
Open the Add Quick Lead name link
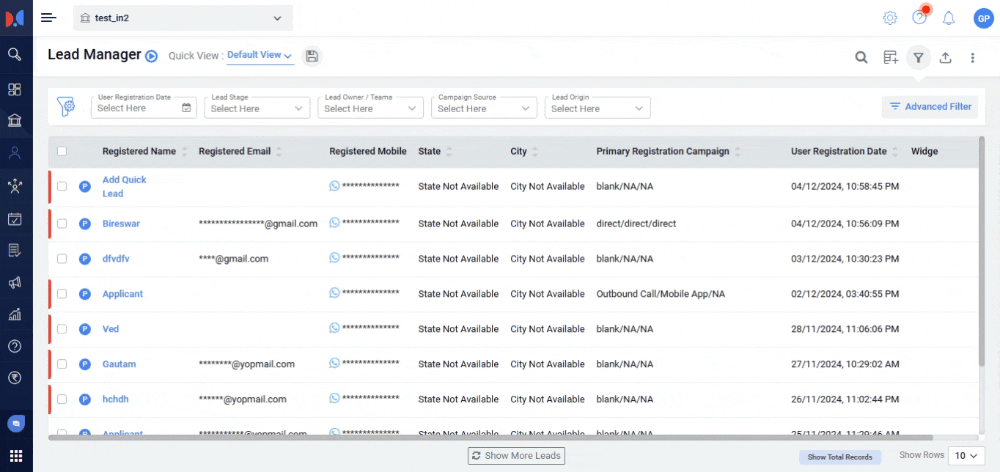pyautogui.click(x=124, y=186)
